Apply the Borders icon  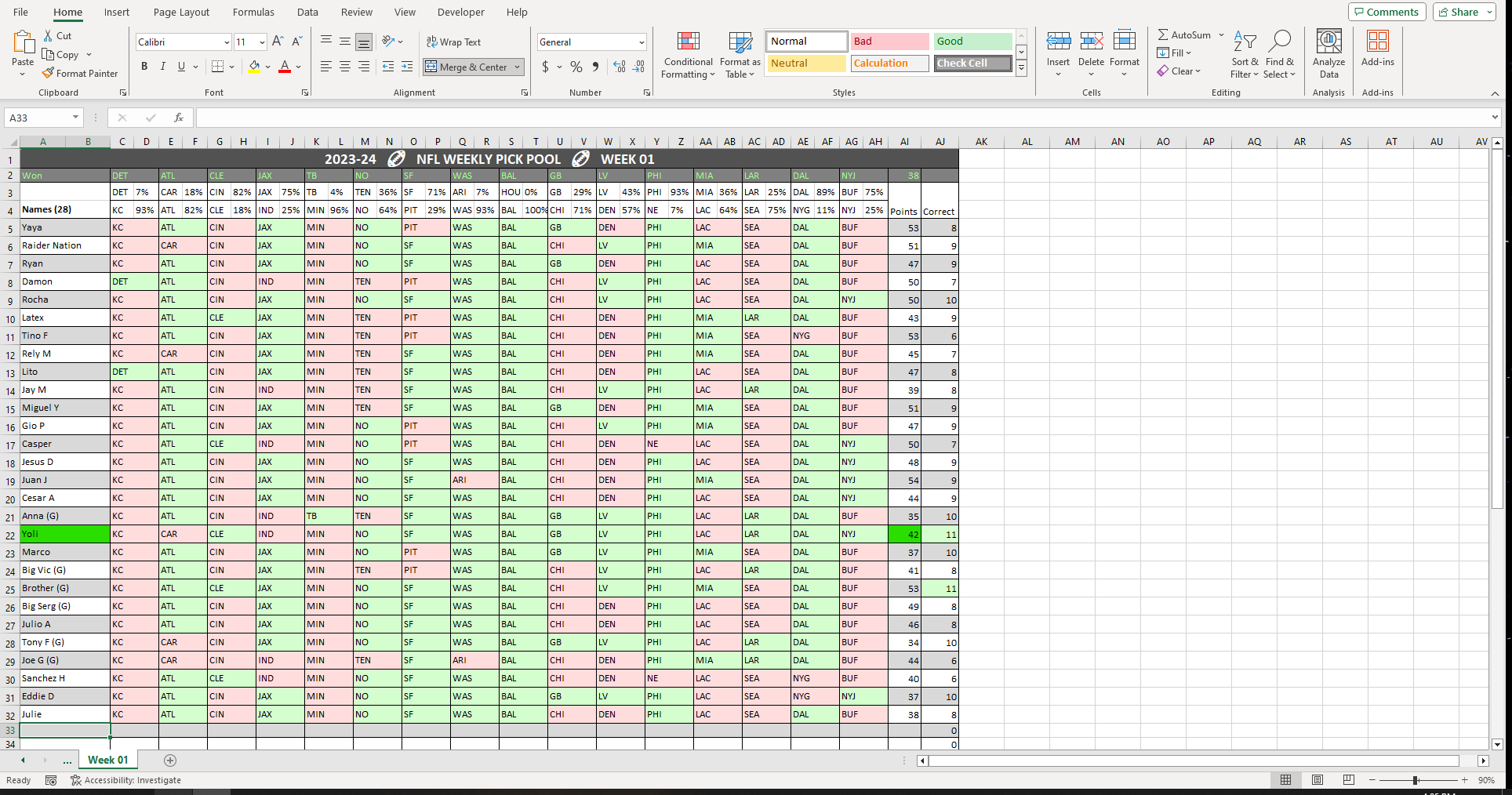tap(218, 67)
